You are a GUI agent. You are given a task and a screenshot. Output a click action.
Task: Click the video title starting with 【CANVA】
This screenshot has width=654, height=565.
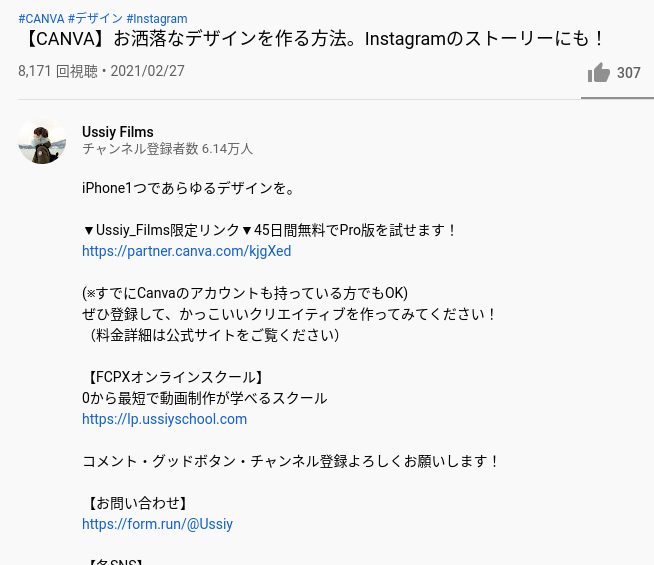coord(313,39)
